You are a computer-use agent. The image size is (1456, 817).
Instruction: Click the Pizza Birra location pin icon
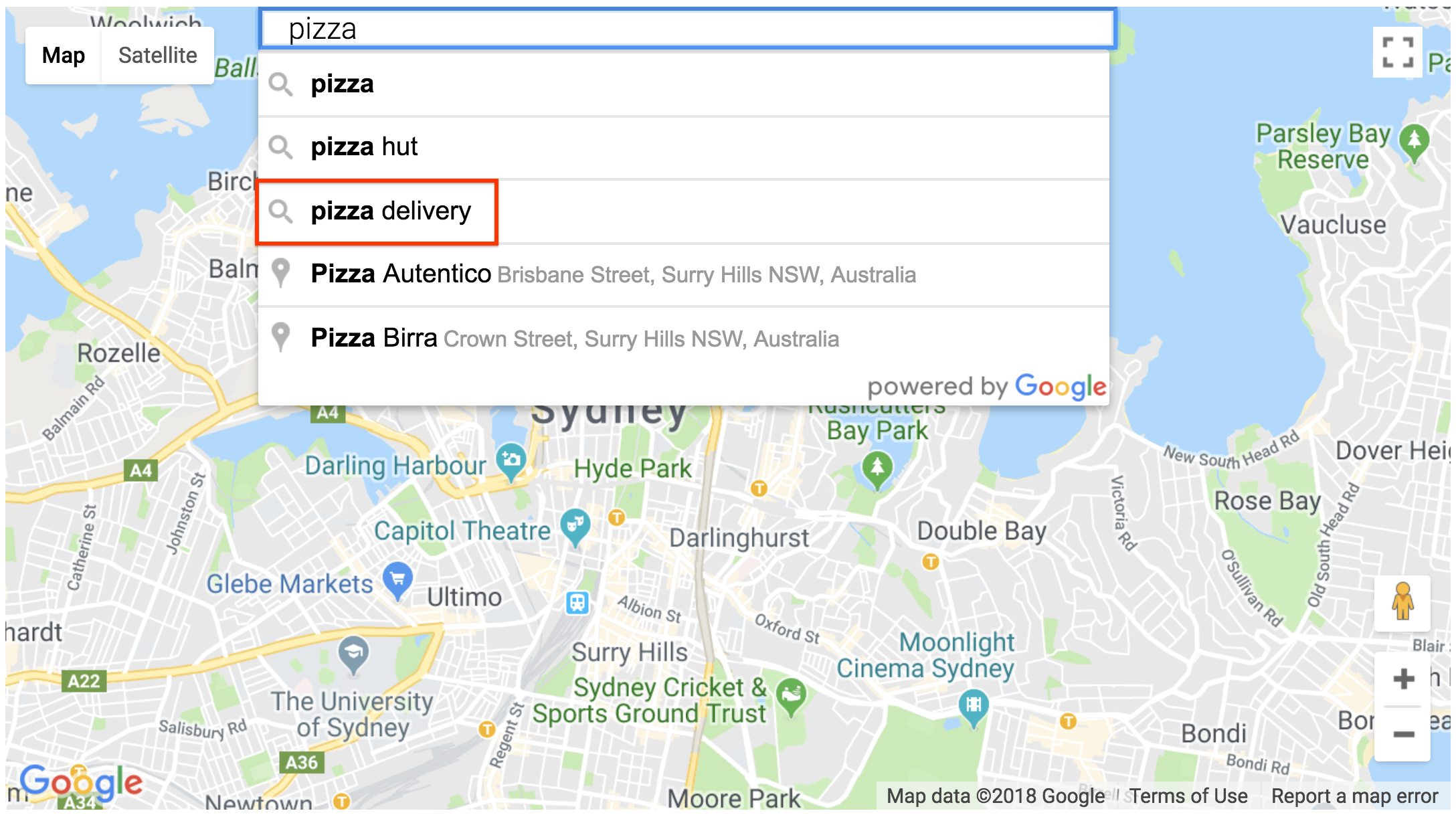282,337
